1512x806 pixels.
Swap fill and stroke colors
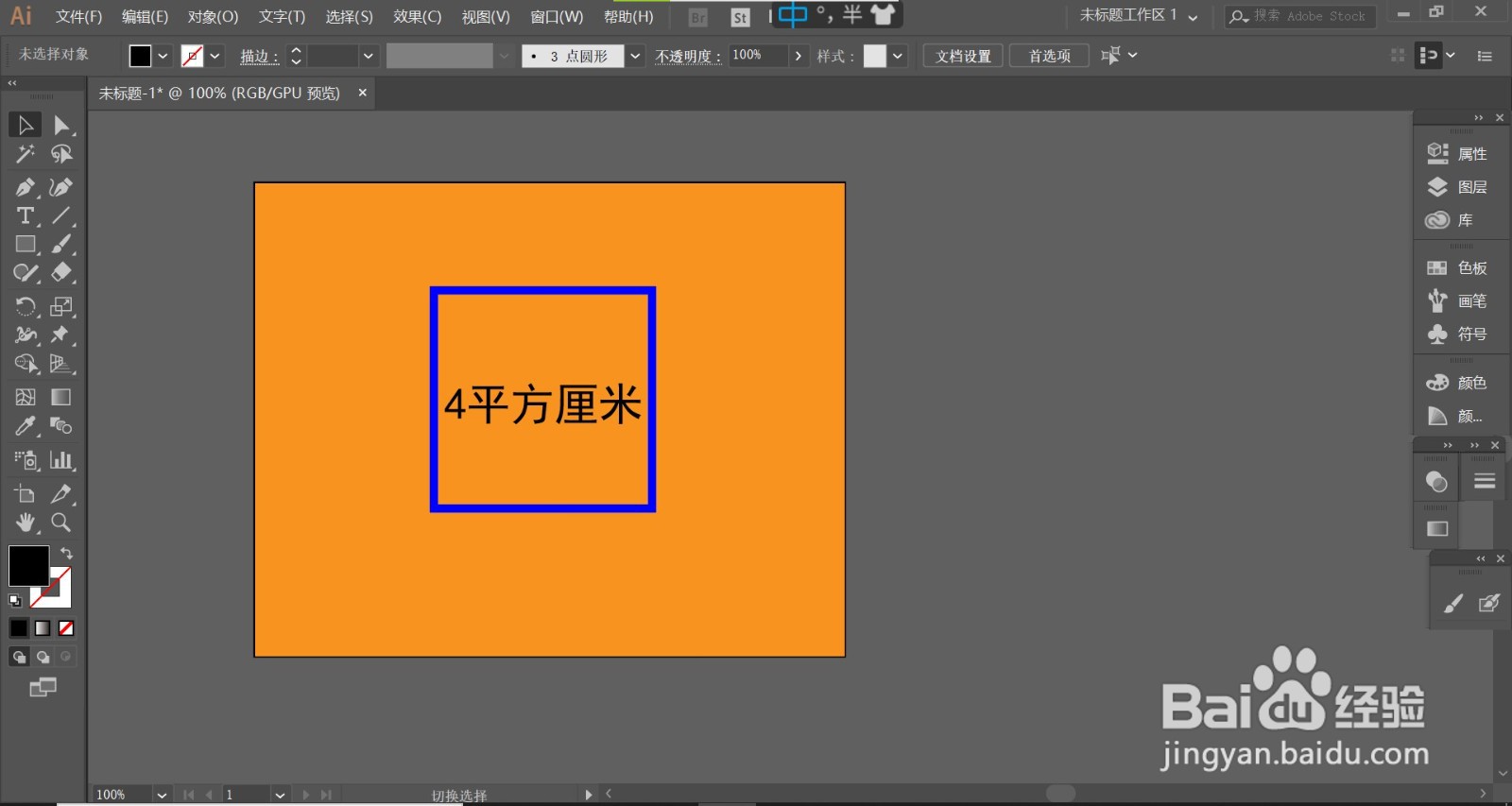[x=66, y=553]
